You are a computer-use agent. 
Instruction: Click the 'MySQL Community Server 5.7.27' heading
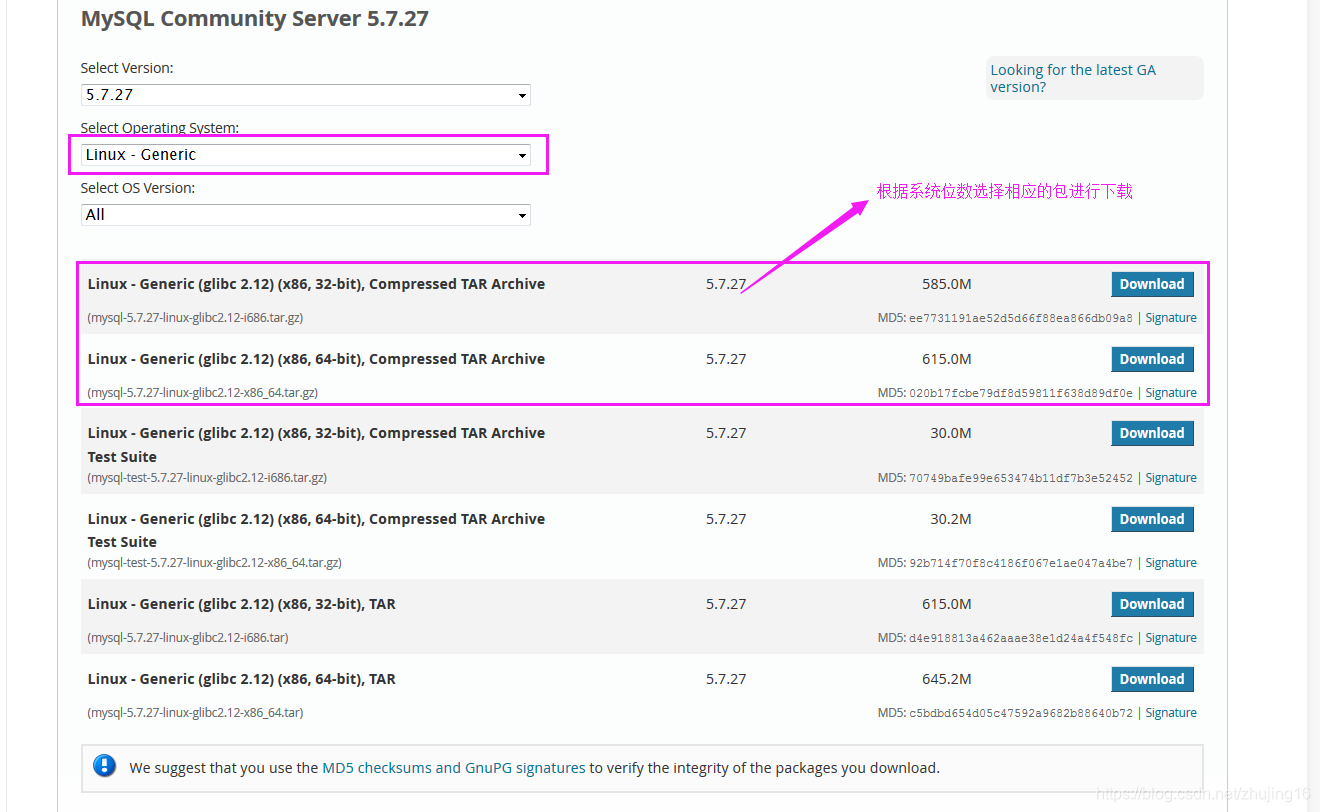(x=255, y=19)
